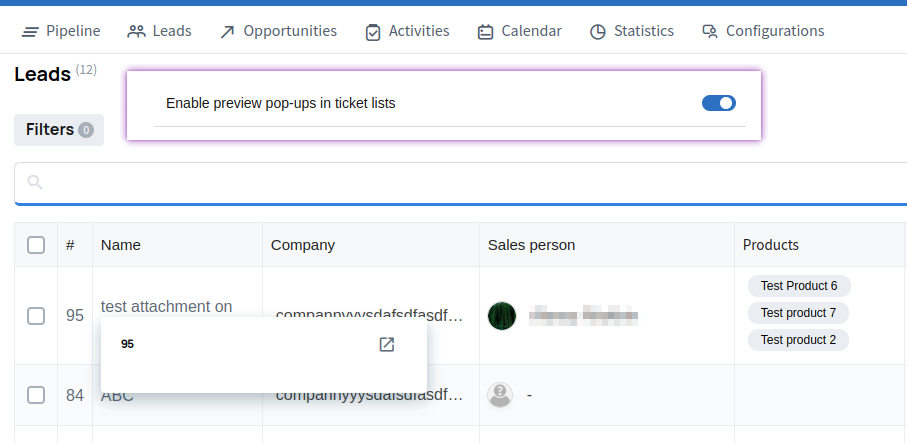This screenshot has height=443, width=907.
Task: Open lead 95 in new window icon
Action: coord(387,344)
